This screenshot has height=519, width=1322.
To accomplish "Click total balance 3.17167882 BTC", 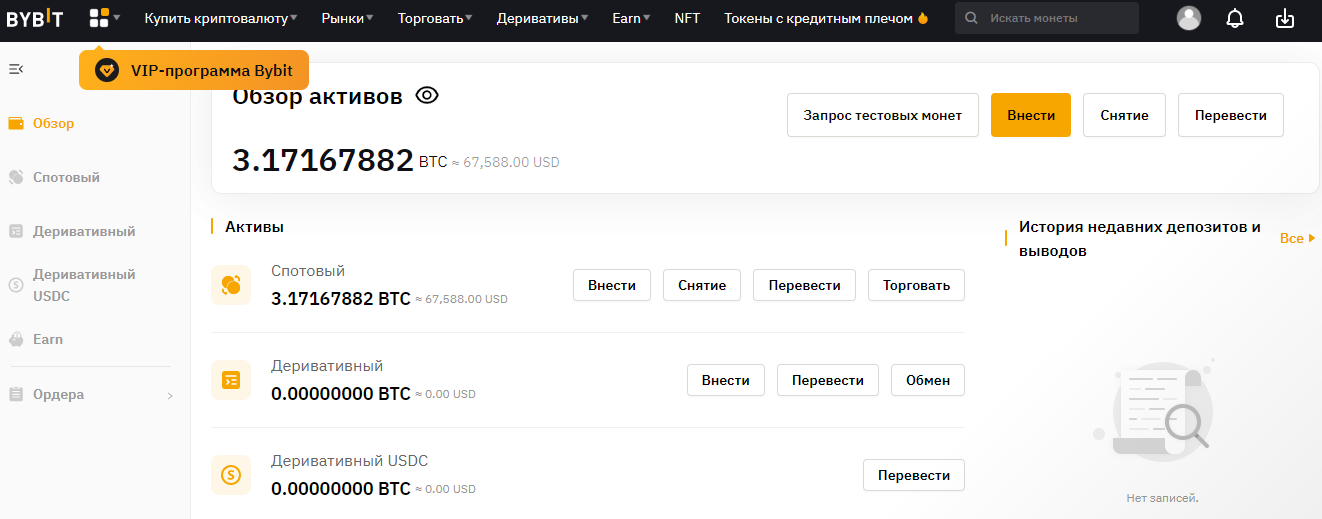I will click(x=340, y=160).
